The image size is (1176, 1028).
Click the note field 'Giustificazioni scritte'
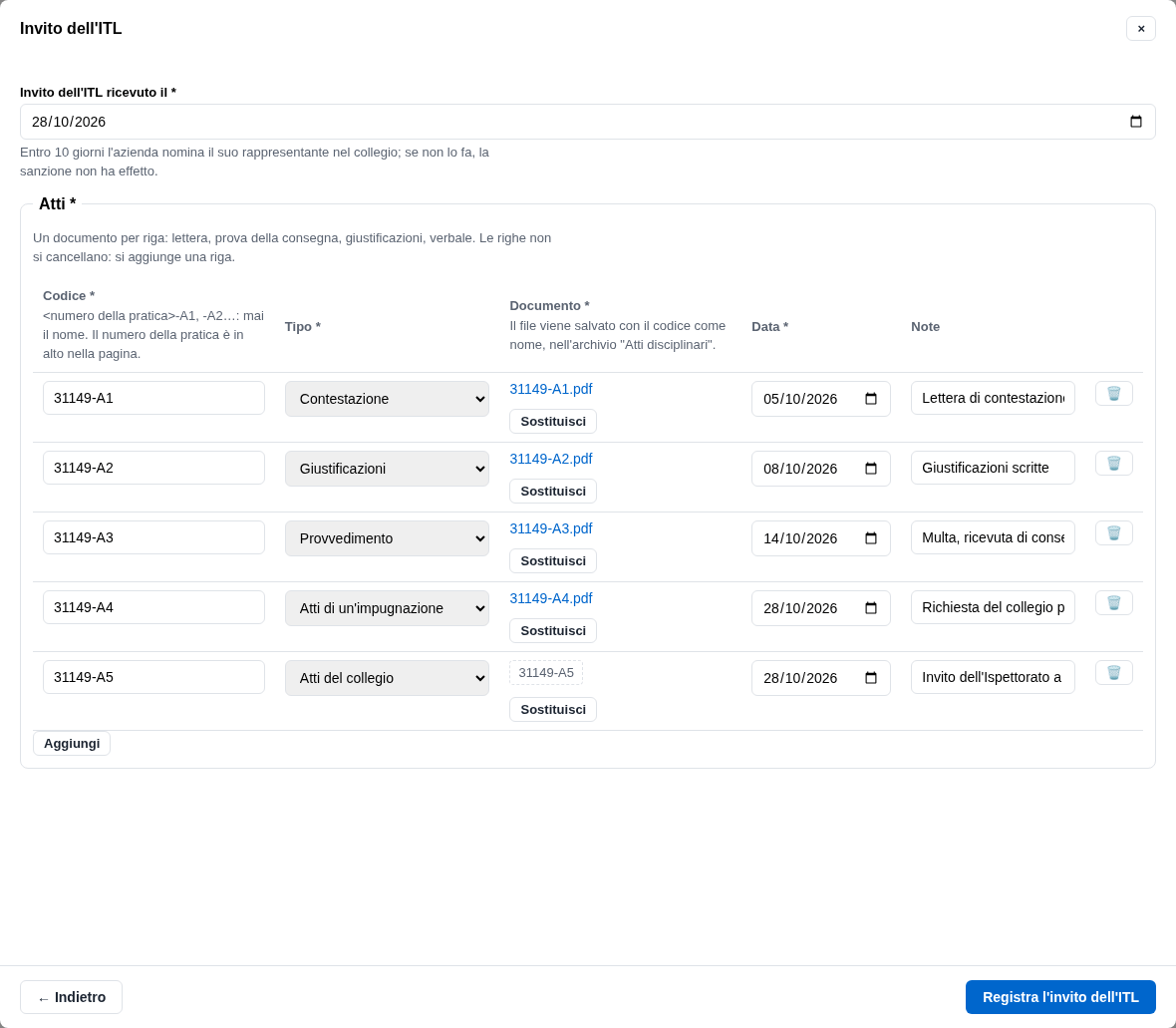point(993,469)
